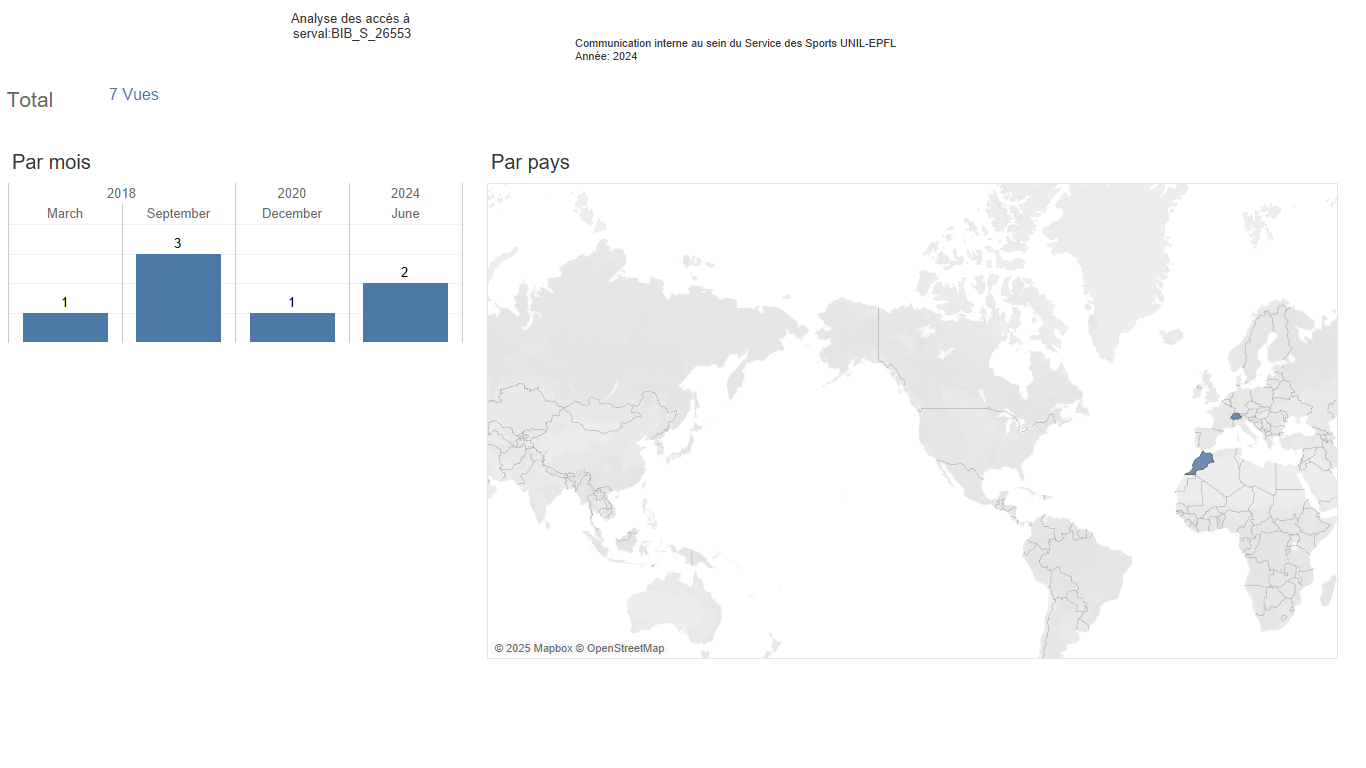
Task: Click the 'December' month label
Action: click(292, 213)
